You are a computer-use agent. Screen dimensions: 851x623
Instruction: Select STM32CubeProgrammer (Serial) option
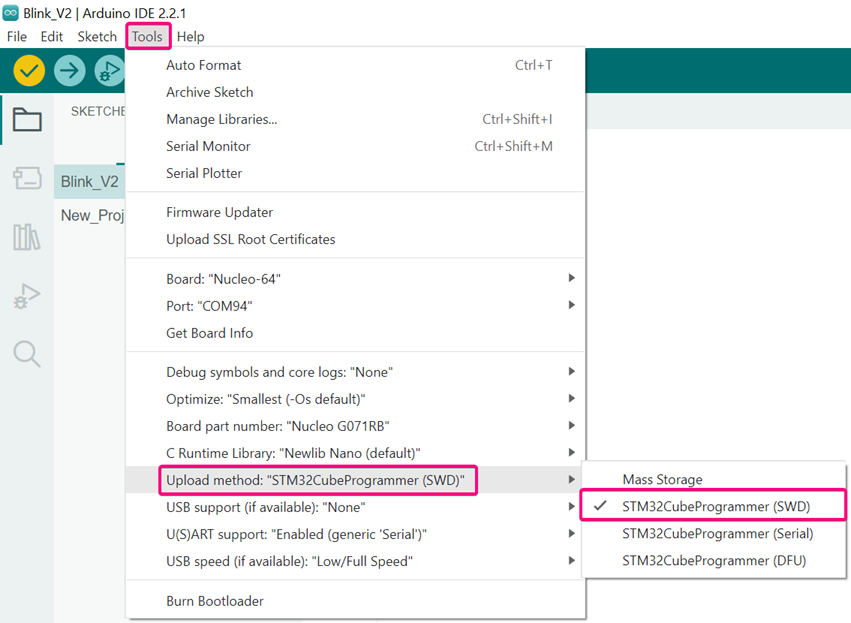coord(717,534)
